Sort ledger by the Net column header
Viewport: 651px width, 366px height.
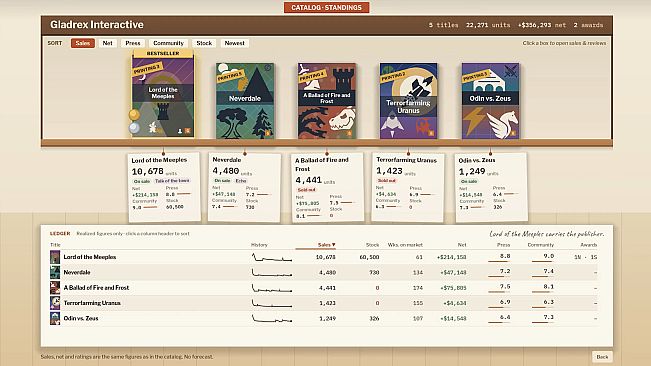click(x=462, y=245)
